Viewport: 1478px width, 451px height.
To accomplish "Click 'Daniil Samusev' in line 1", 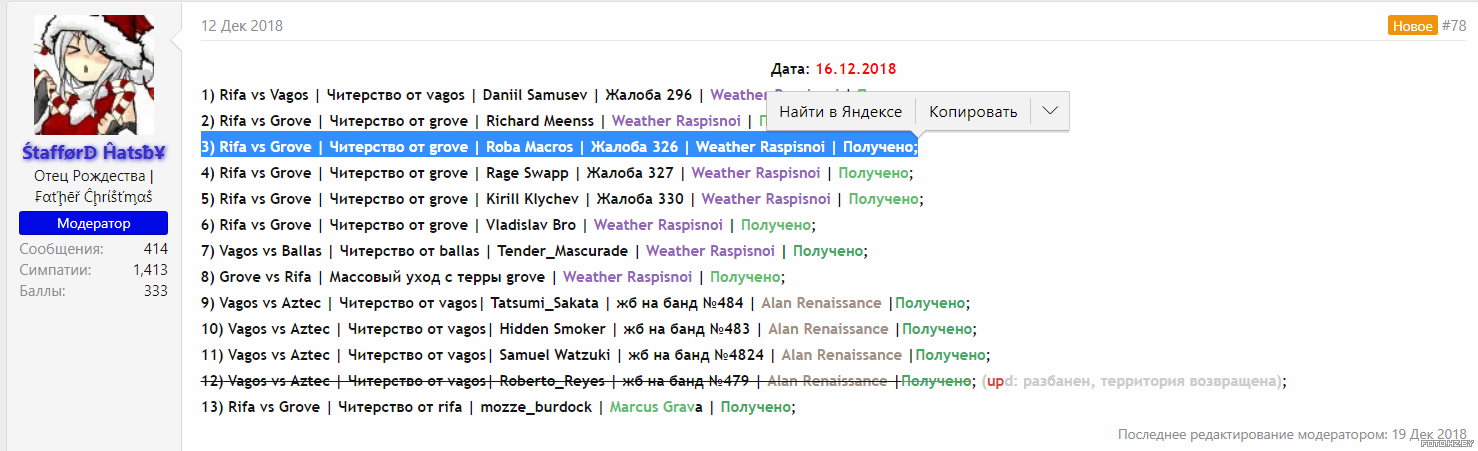I will tap(537, 95).
